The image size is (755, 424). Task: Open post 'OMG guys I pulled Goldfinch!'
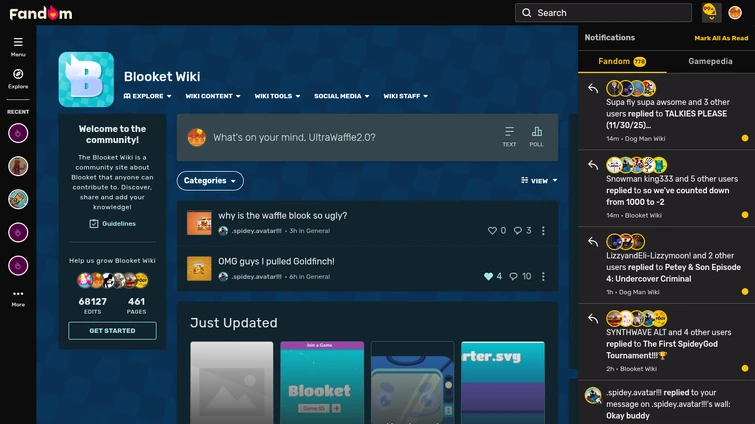point(276,261)
